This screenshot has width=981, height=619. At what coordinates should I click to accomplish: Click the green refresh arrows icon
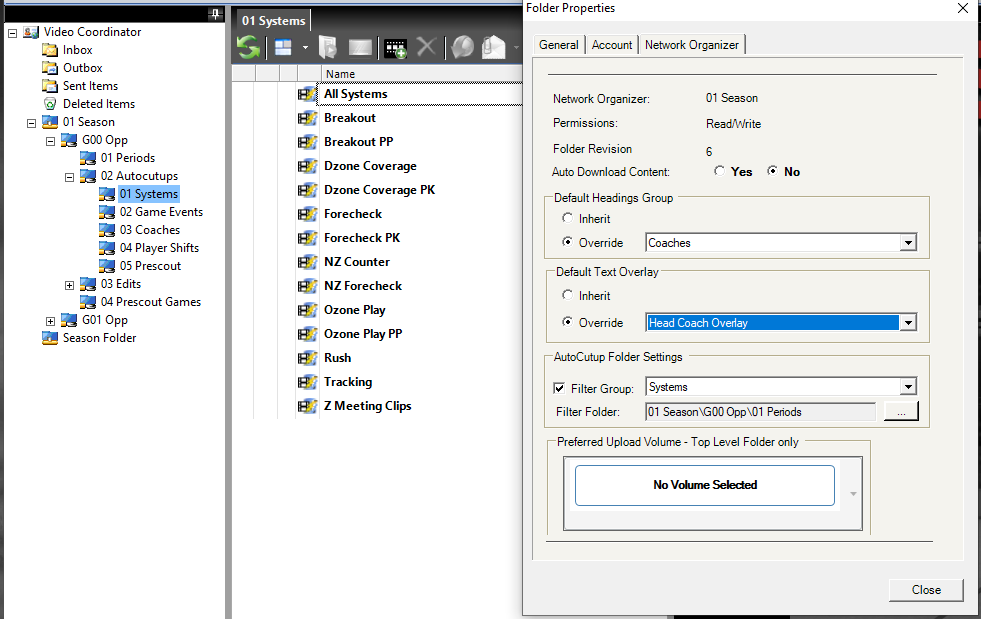(248, 47)
